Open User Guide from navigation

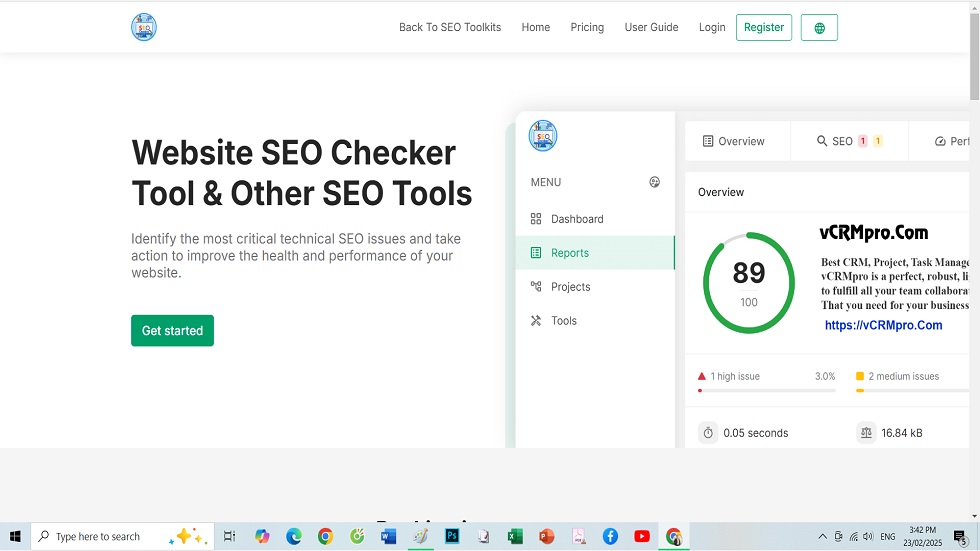(651, 28)
